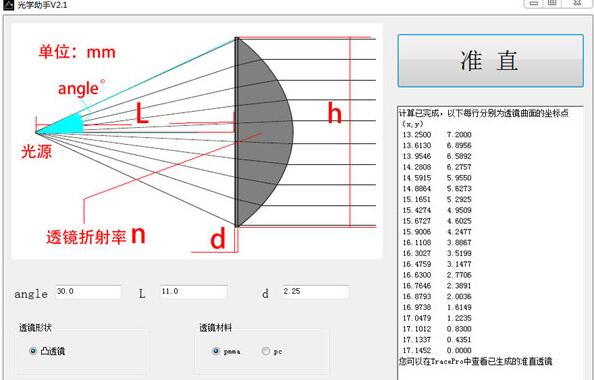Maximize the 光学助手 window
This screenshot has height=380, width=594.
point(552,3)
